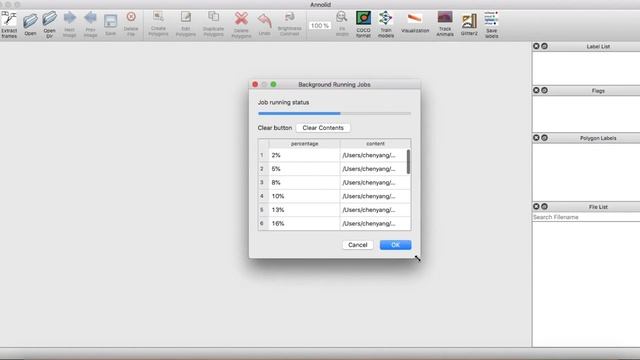Viewport: 640px width, 360px height.
Task: Select the 13% percentage cell
Action: tap(304, 210)
